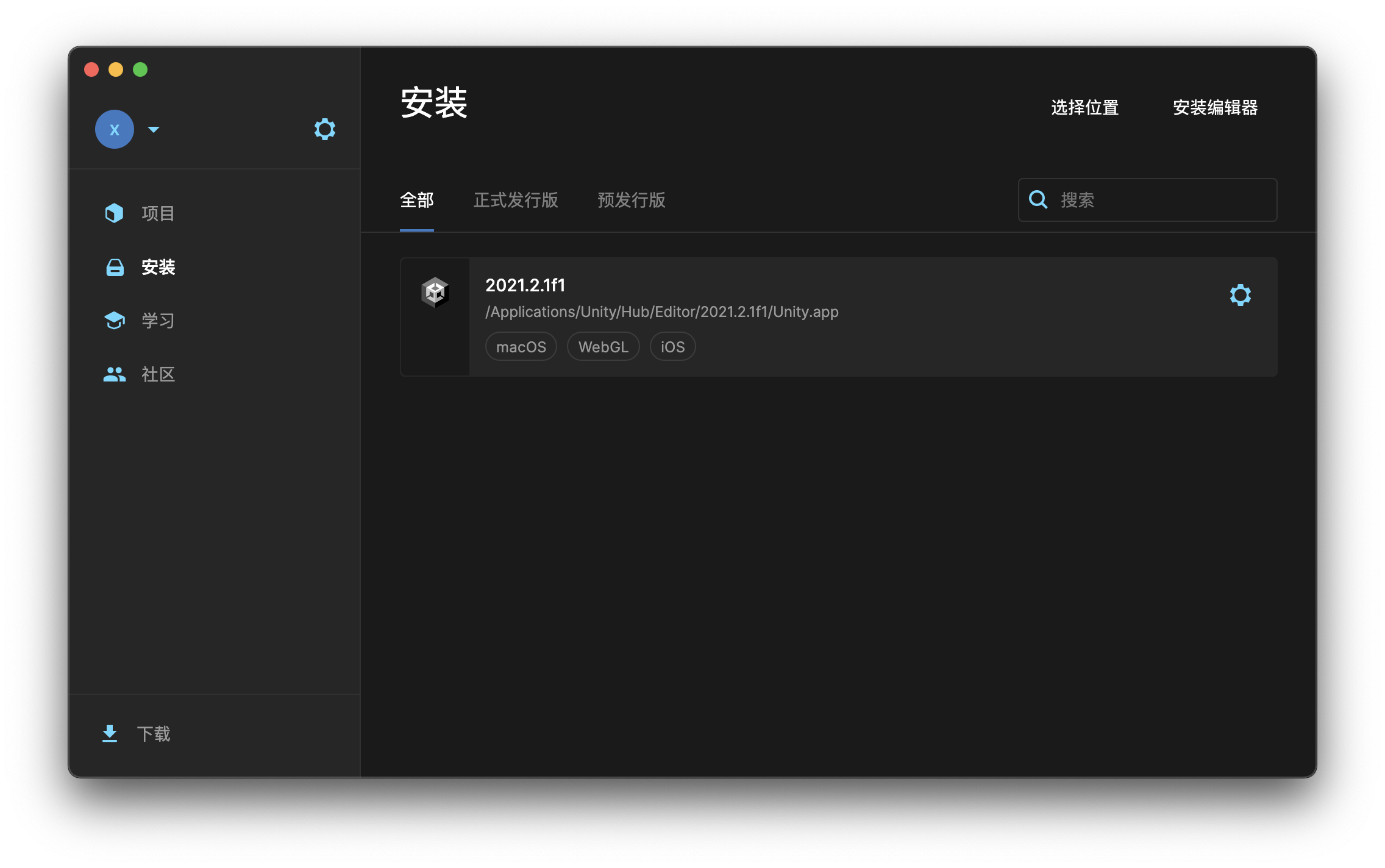This screenshot has height=868, width=1385.
Task: Select the 安装 installs drive icon
Action: click(x=115, y=267)
